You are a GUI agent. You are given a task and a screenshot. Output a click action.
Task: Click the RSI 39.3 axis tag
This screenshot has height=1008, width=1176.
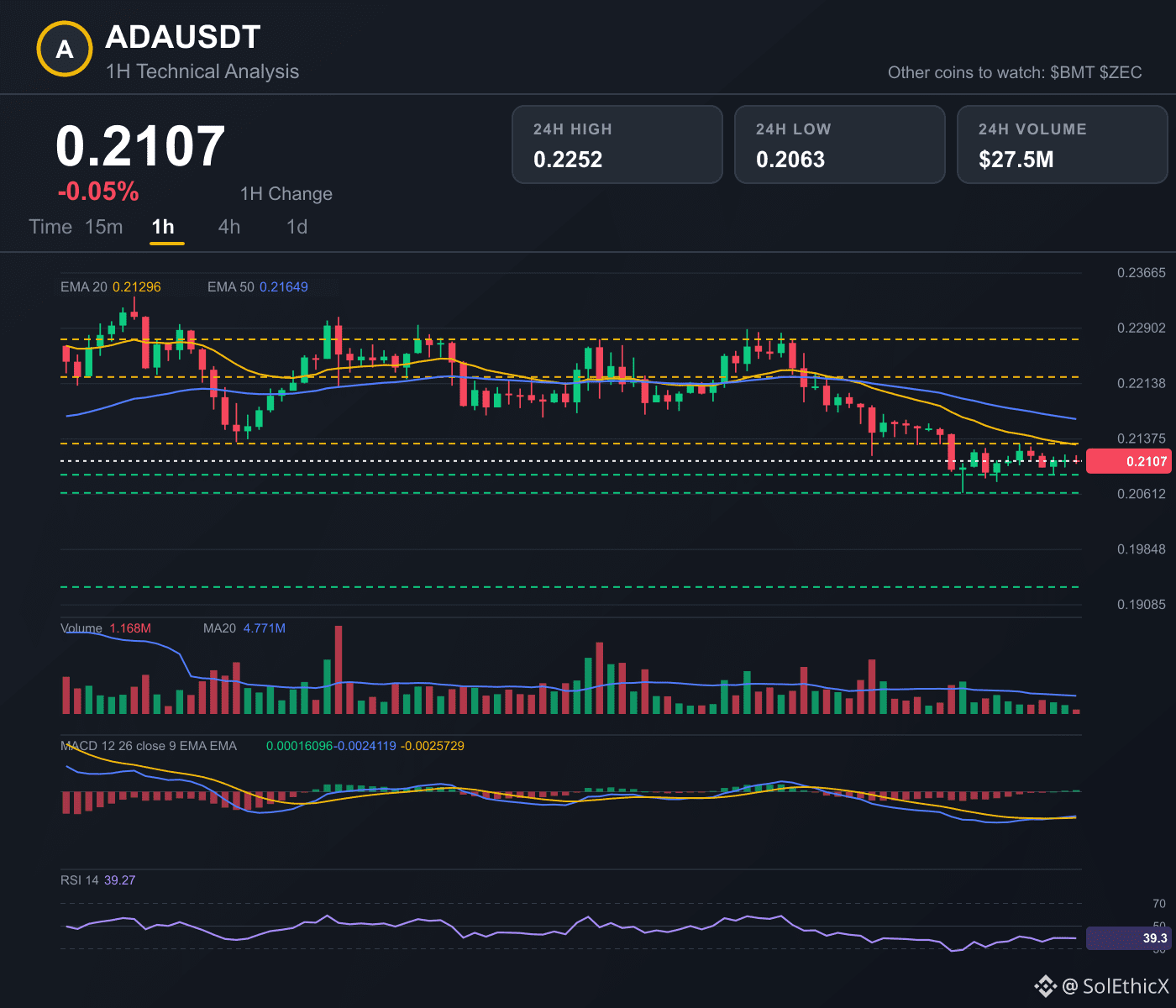pyautogui.click(x=1131, y=938)
